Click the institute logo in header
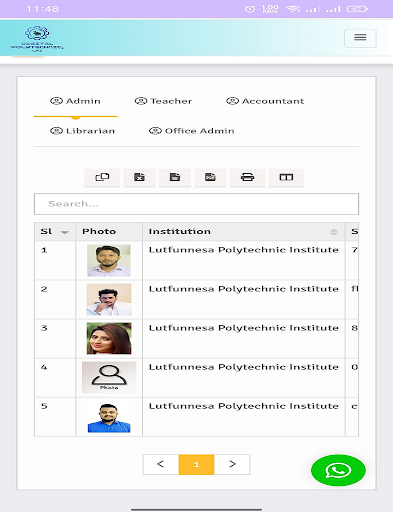393x512 pixels. point(37,39)
